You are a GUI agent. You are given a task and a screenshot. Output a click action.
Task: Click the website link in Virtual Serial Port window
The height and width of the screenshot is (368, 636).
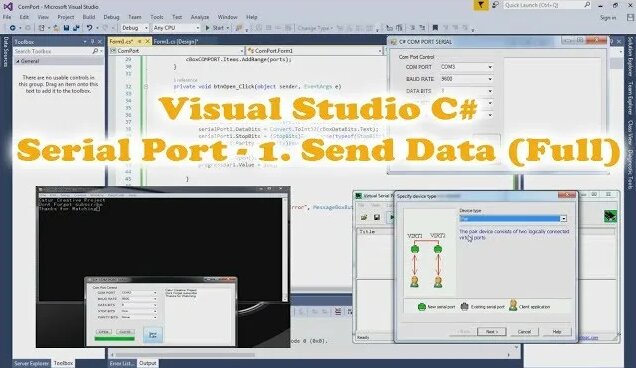coord(588,337)
